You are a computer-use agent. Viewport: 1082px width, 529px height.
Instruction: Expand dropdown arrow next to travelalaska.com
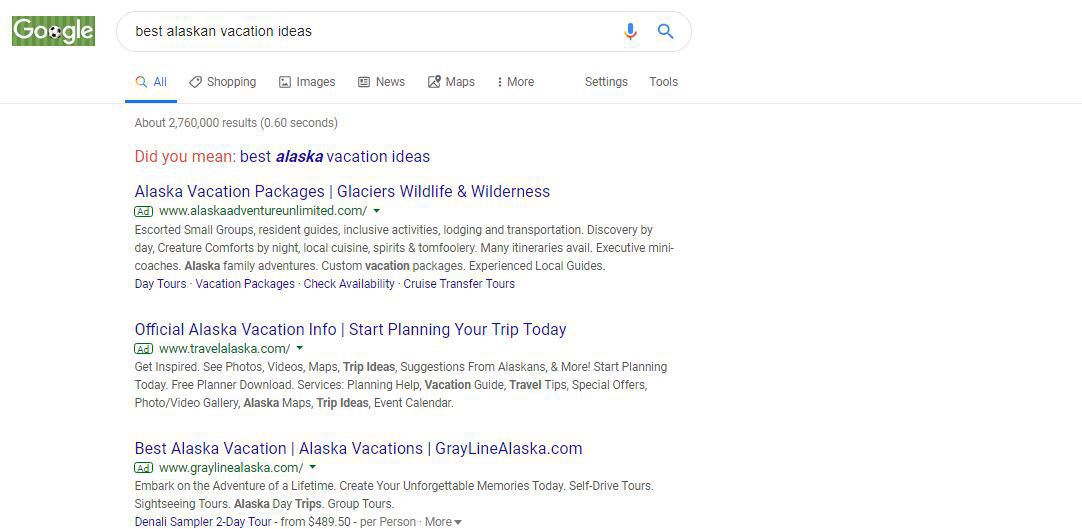299,349
